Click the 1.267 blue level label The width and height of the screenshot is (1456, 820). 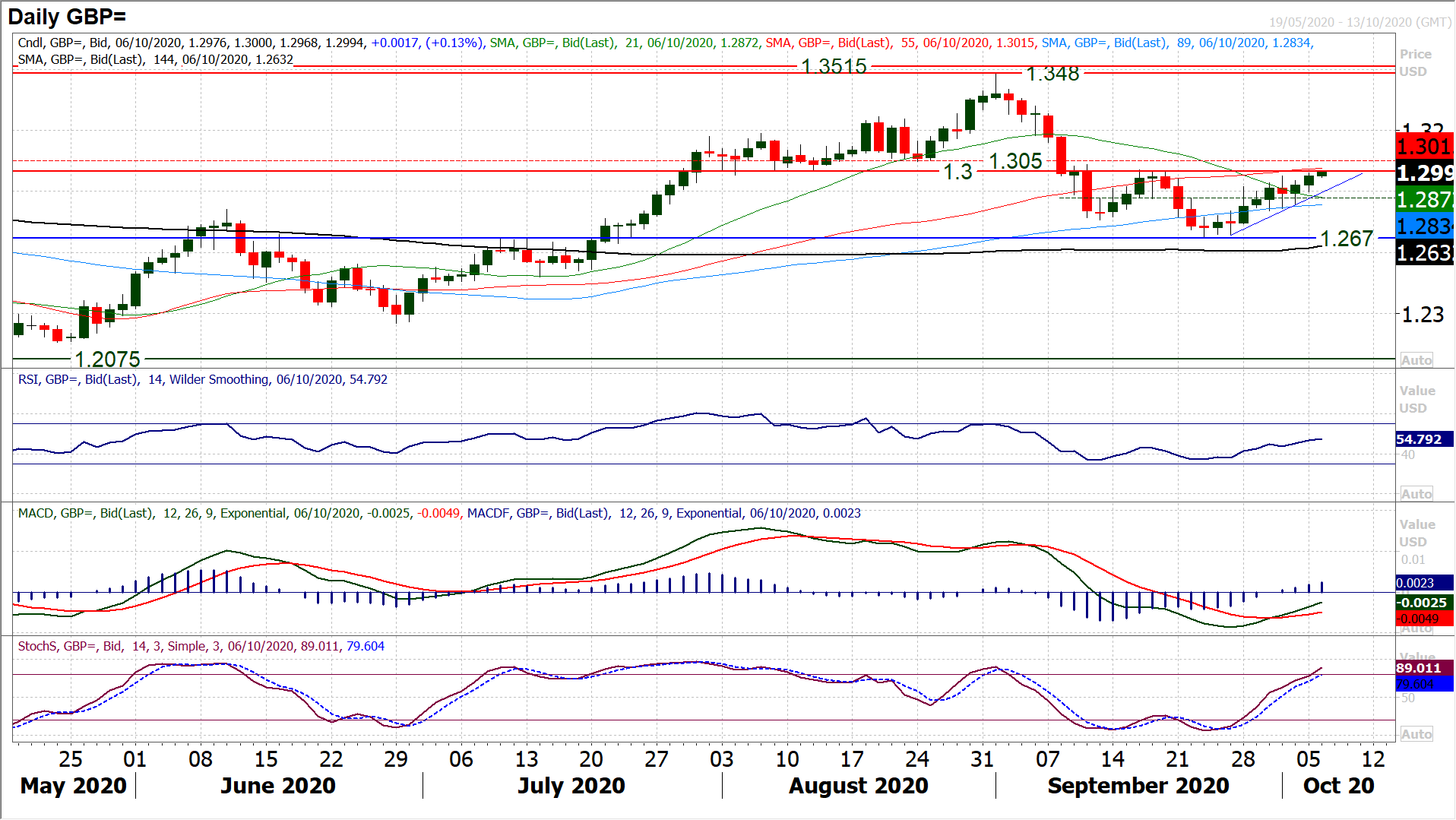tap(1347, 239)
